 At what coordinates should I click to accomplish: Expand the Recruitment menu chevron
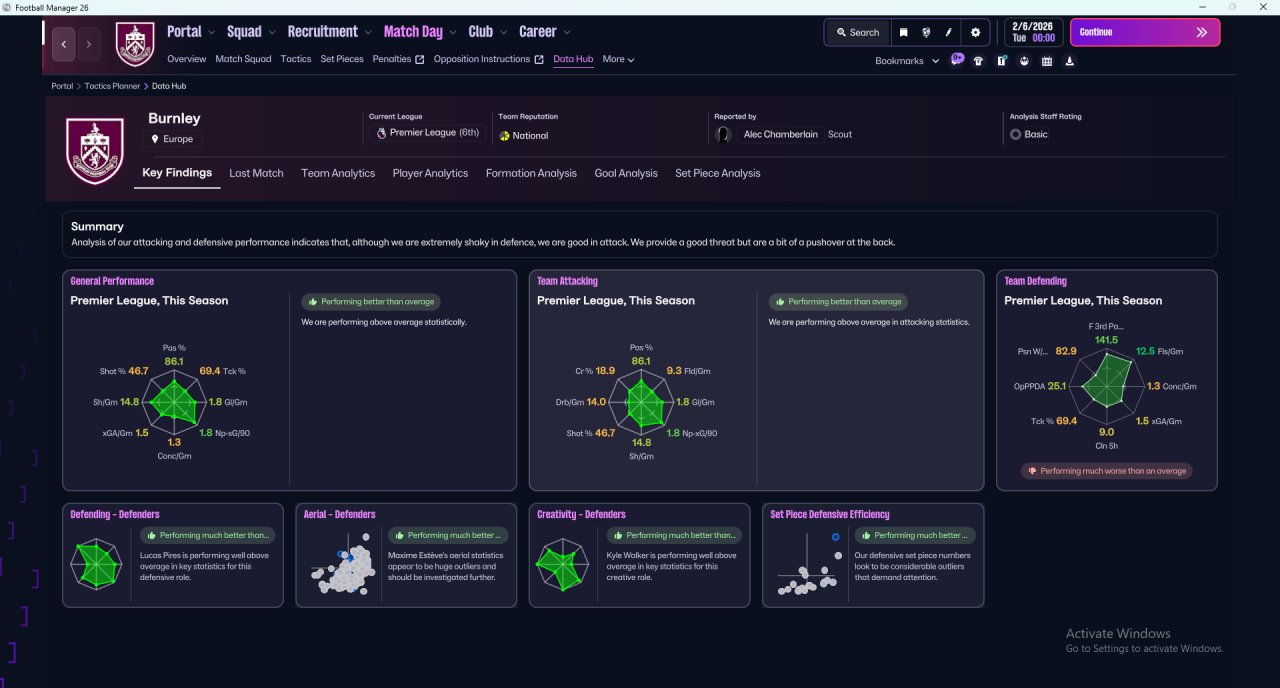[x=368, y=33]
